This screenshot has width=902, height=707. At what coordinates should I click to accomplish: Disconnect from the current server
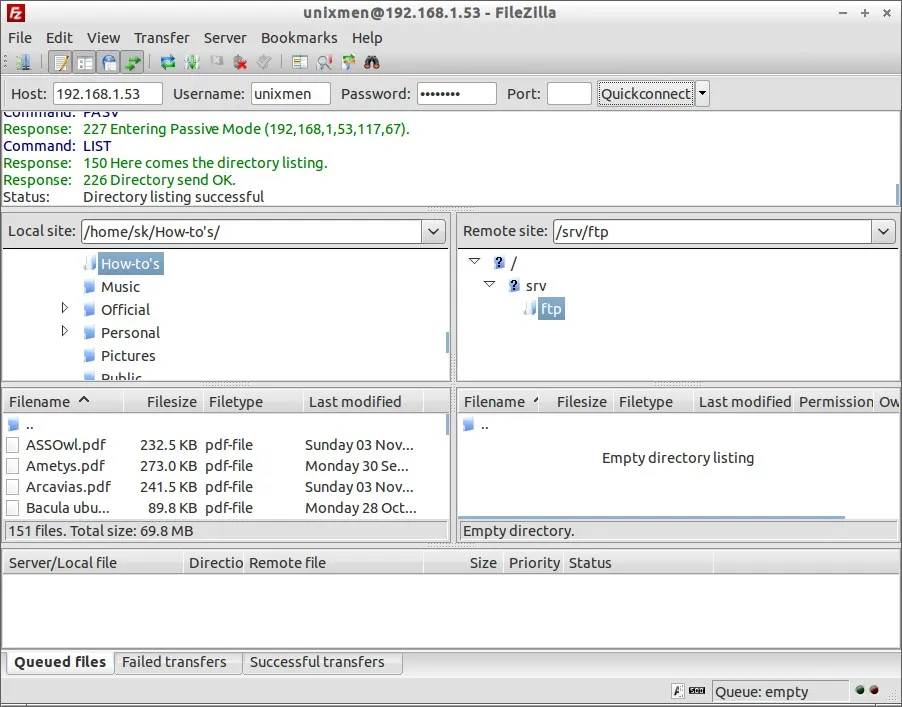pyautogui.click(x=240, y=62)
